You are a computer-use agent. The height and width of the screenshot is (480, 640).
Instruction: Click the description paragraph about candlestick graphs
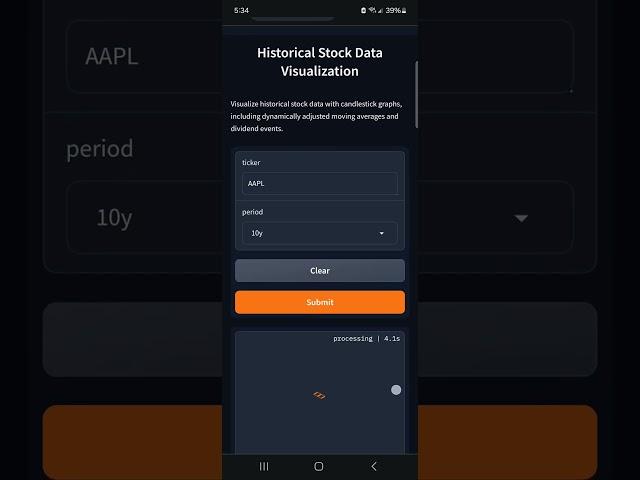(315, 116)
